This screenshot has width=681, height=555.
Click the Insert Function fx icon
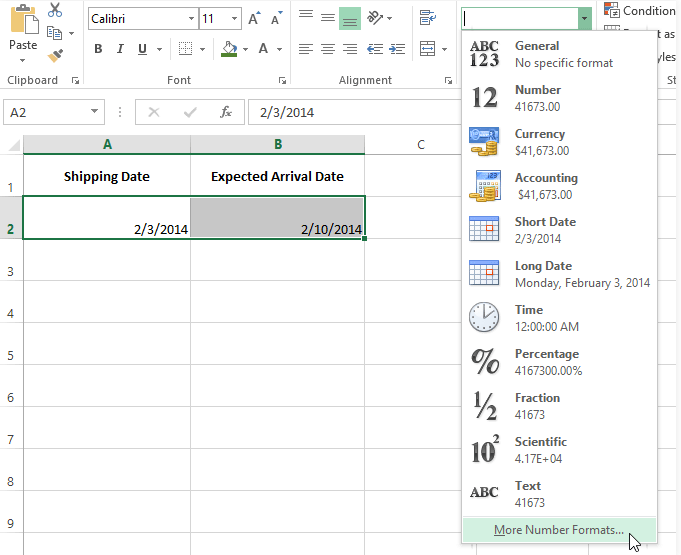click(226, 112)
